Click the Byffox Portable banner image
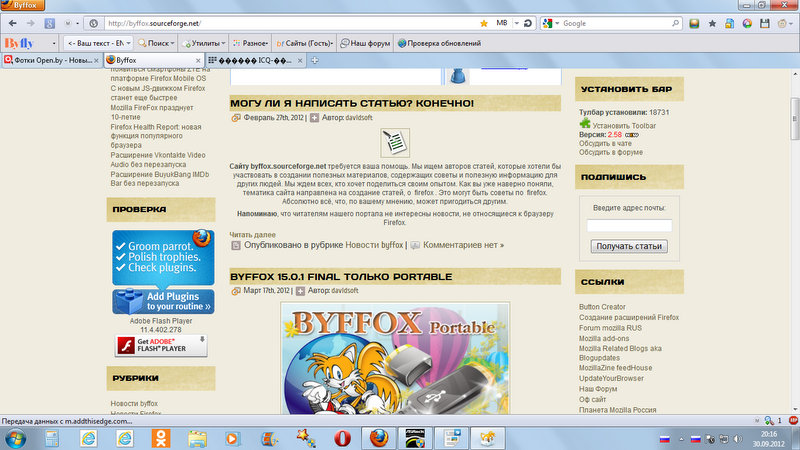This screenshot has width=800, height=450. (395, 358)
